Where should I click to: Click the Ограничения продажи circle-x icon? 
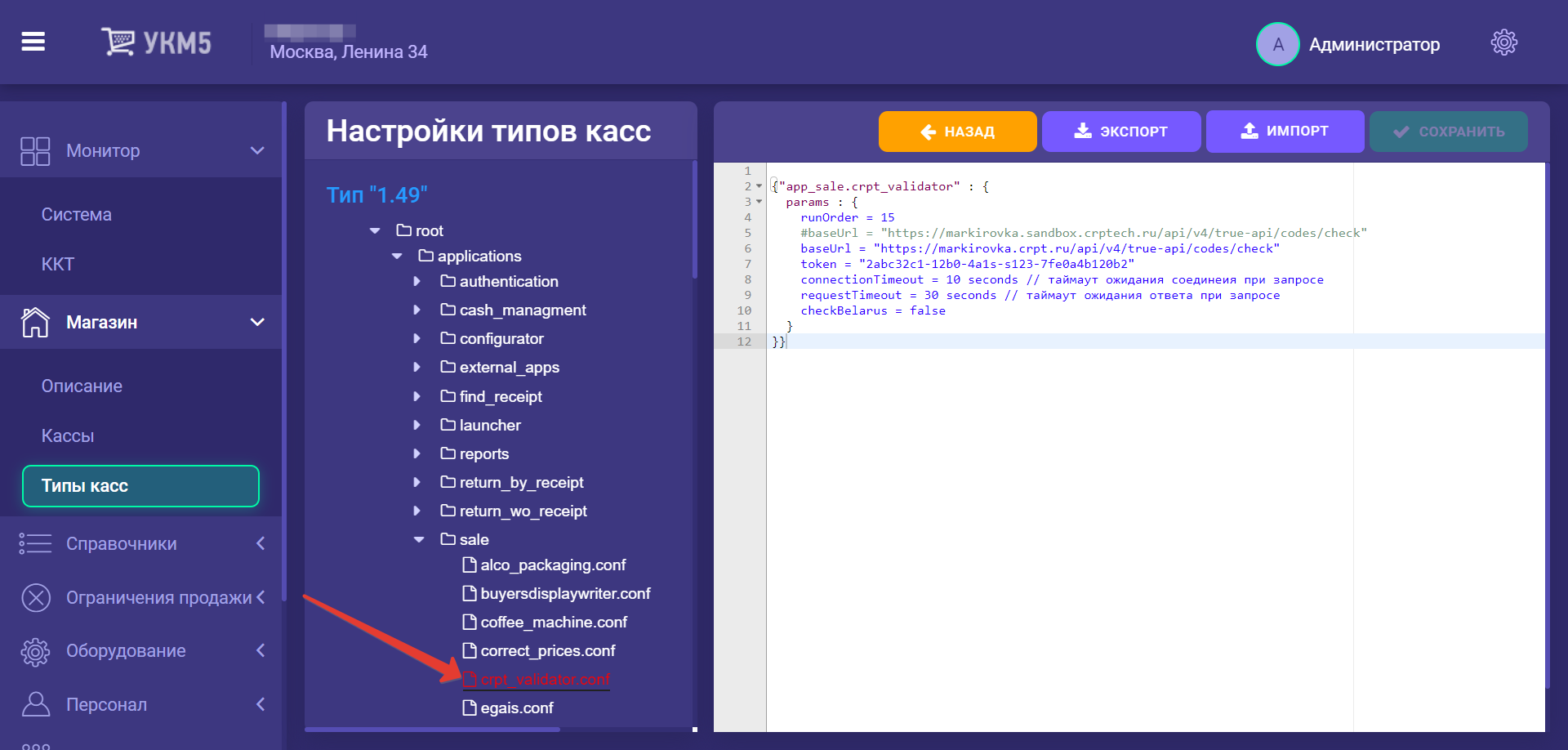35,598
